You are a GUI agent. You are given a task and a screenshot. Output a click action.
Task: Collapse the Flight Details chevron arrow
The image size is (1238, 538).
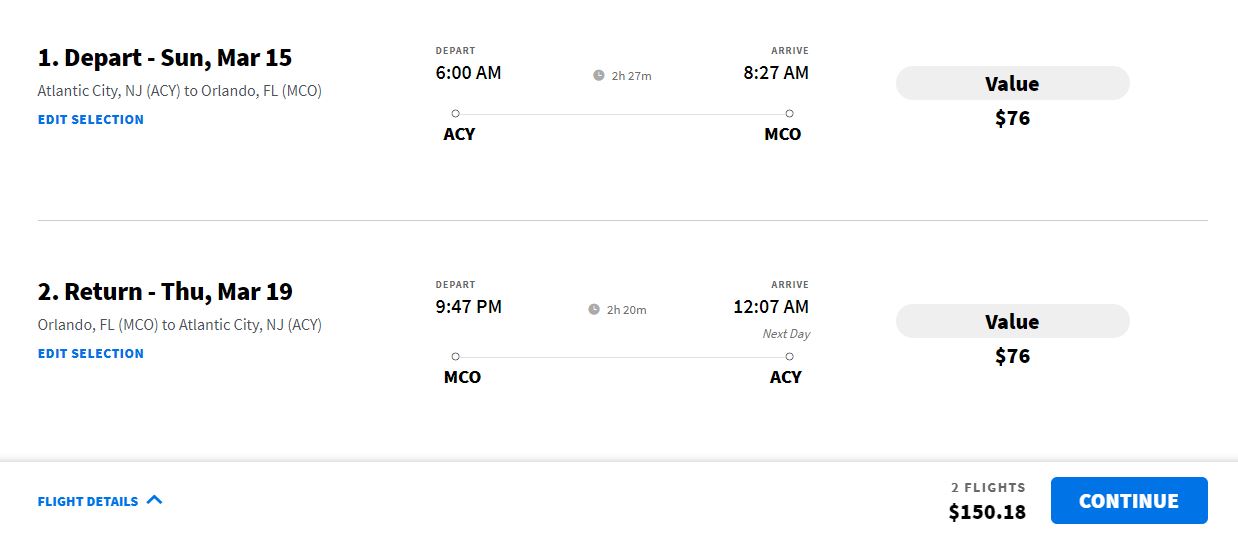154,500
